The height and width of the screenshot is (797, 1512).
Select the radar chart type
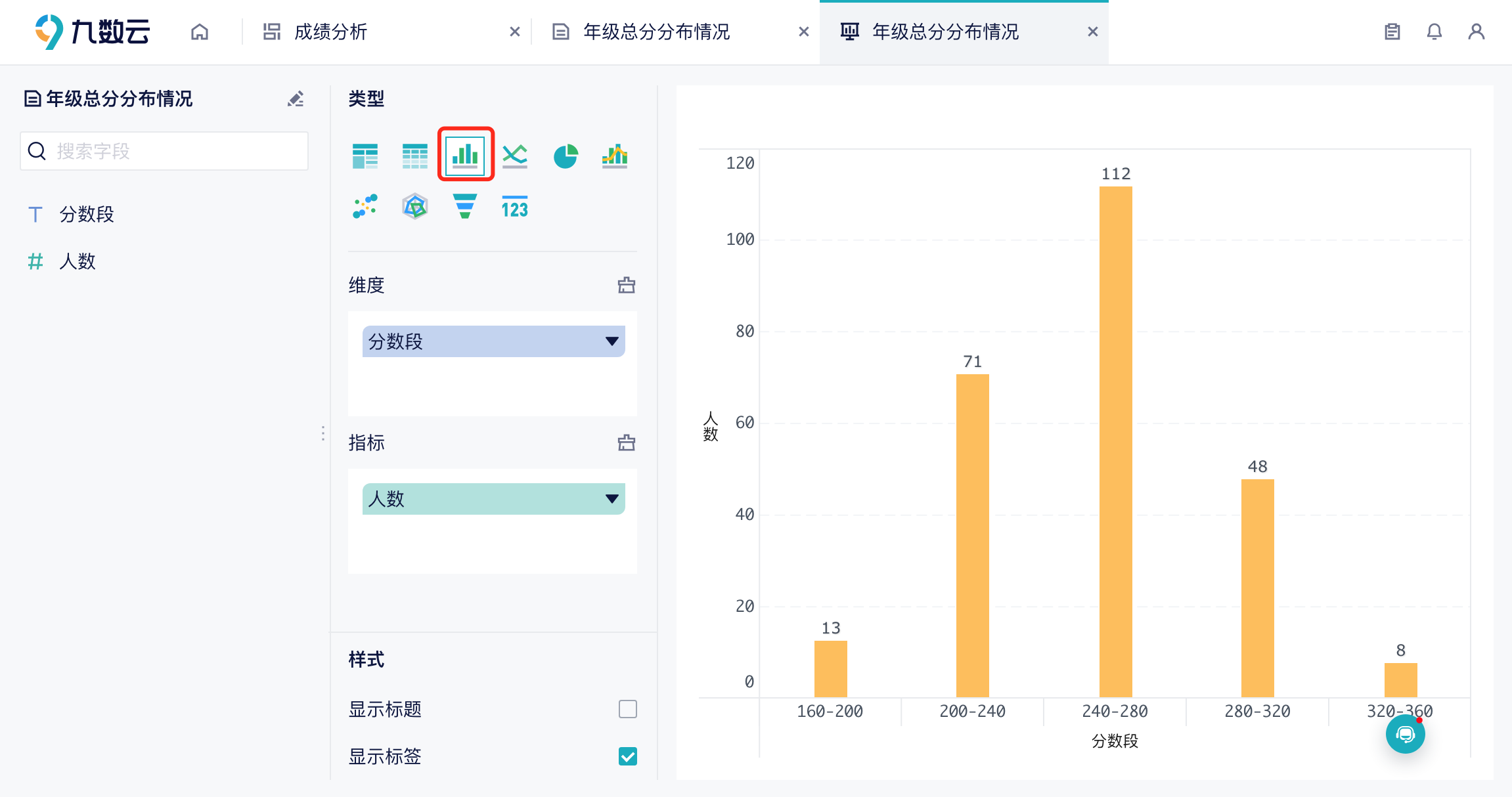pyautogui.click(x=415, y=206)
